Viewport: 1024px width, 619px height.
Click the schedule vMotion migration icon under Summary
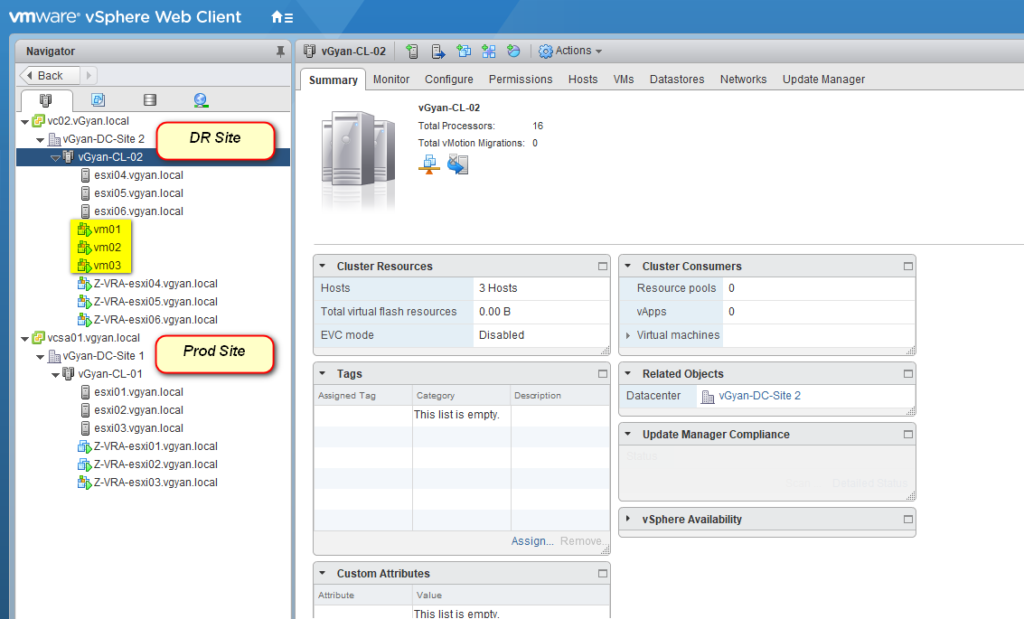[457, 165]
